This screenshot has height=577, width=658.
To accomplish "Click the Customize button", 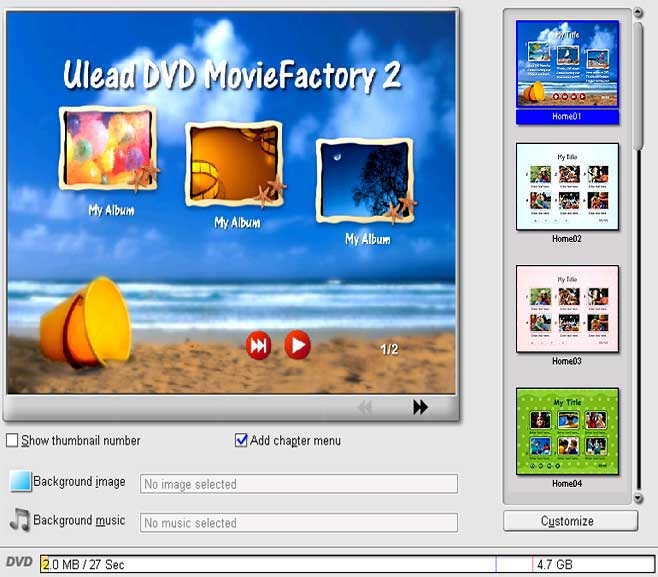I will click(x=570, y=521).
